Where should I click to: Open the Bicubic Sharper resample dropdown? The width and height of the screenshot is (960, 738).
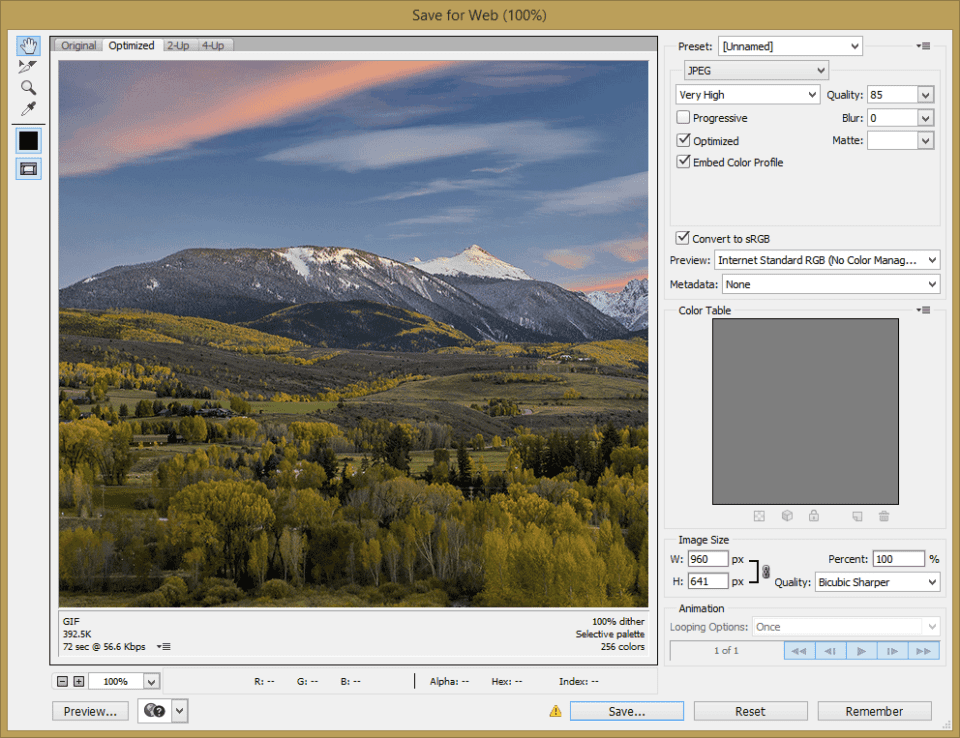point(877,582)
